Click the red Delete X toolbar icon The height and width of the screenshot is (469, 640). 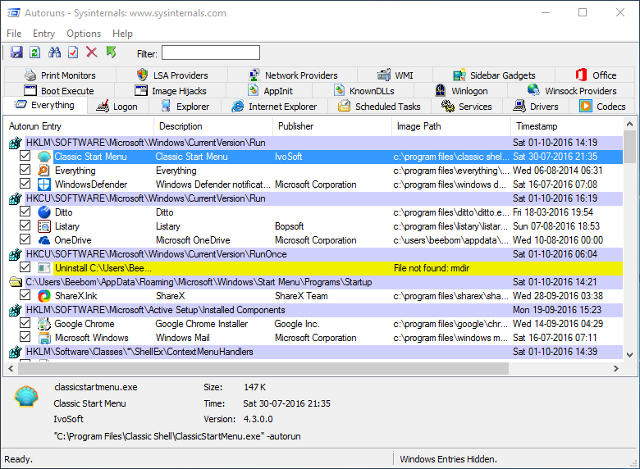[92, 52]
